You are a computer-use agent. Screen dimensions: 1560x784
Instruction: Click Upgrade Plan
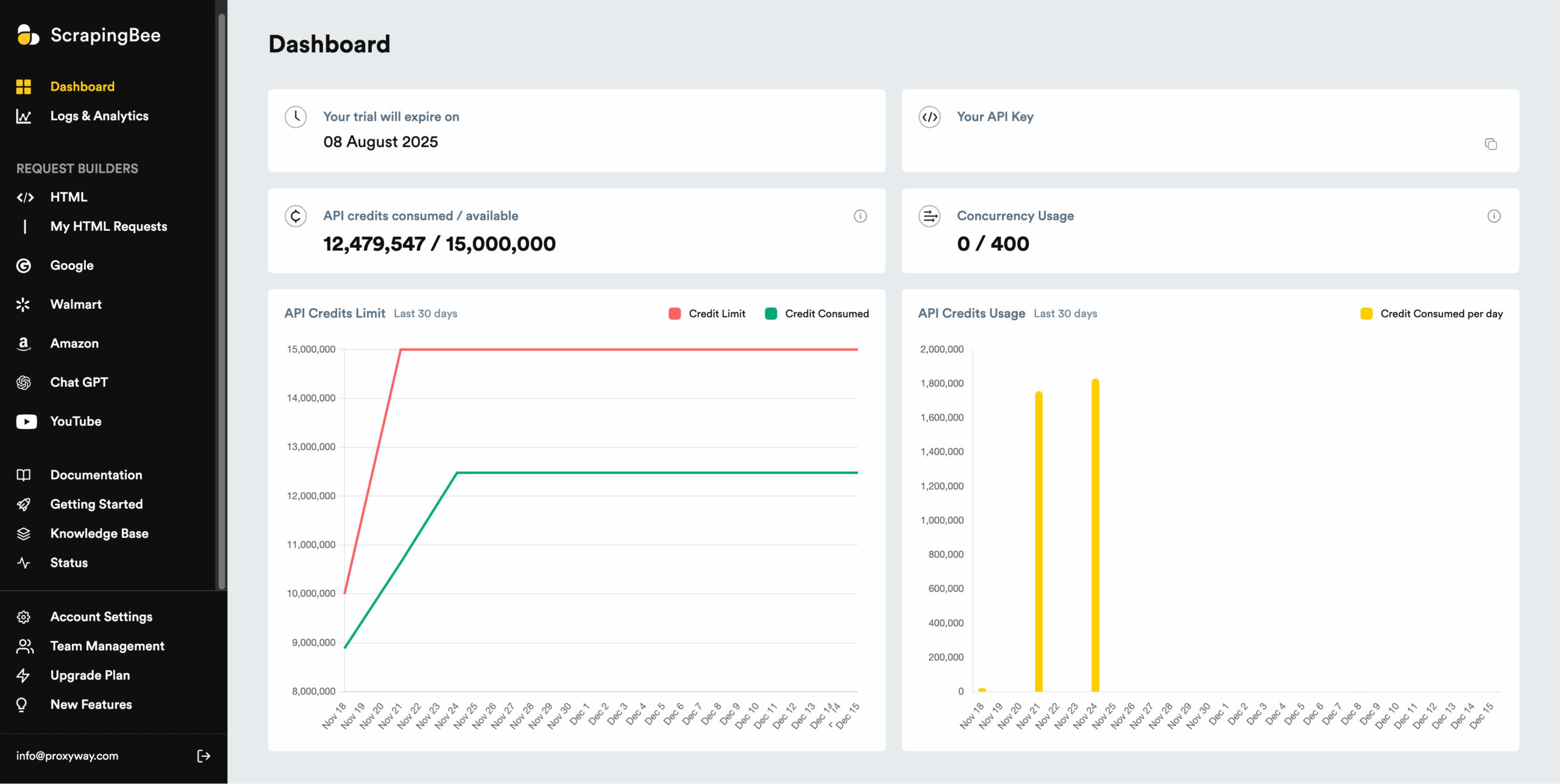90,675
